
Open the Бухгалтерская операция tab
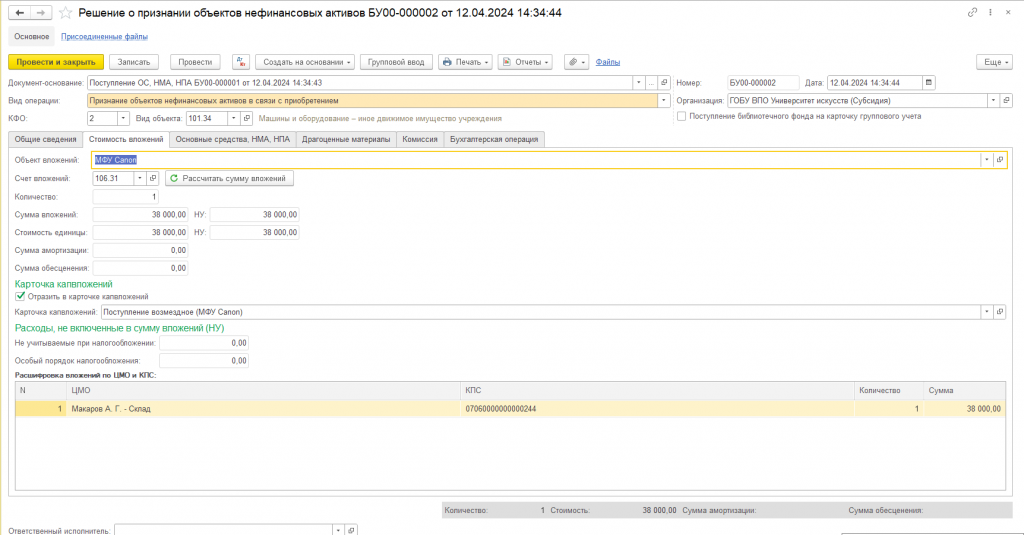point(494,139)
